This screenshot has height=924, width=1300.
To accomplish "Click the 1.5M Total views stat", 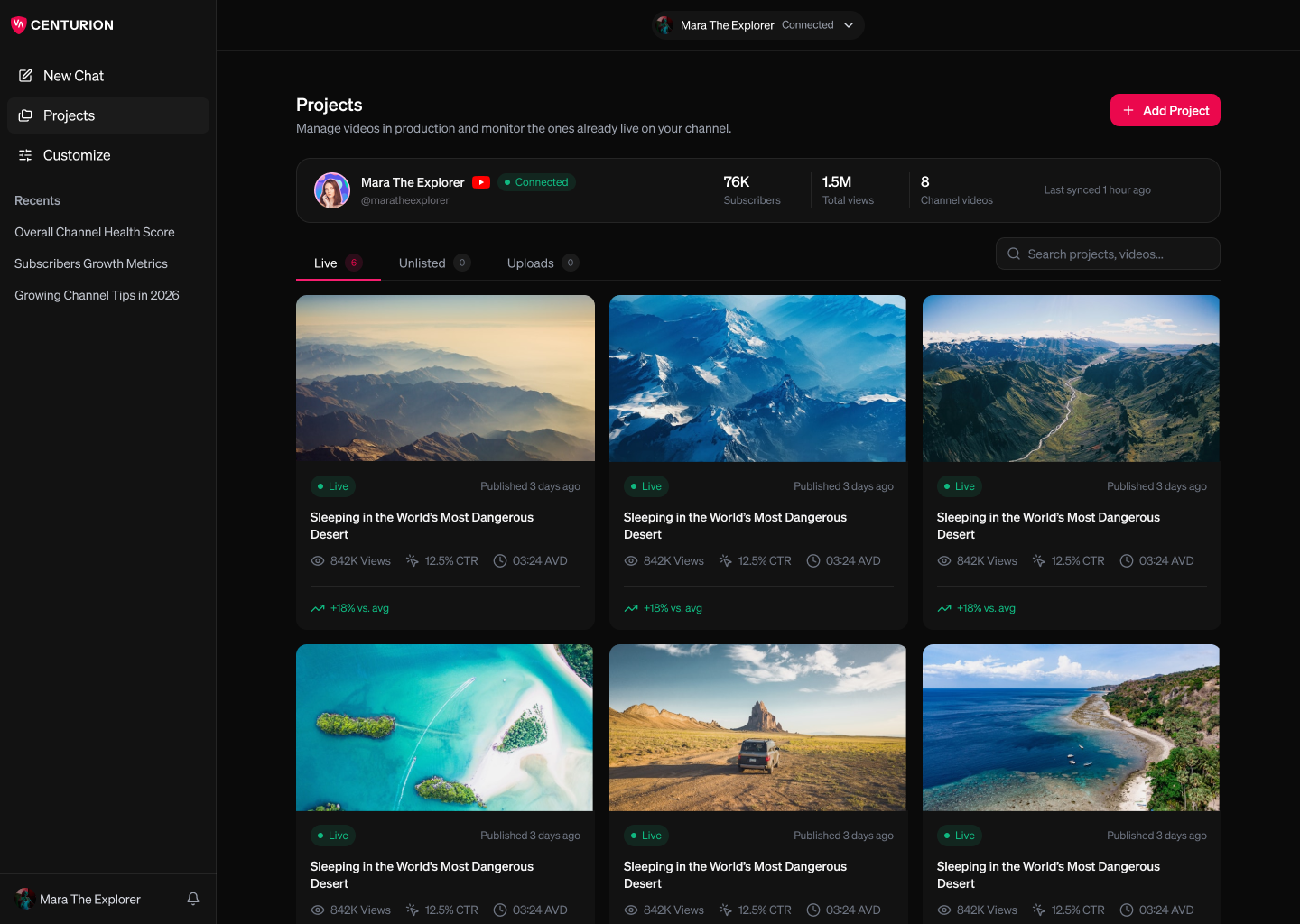I will tap(848, 190).
